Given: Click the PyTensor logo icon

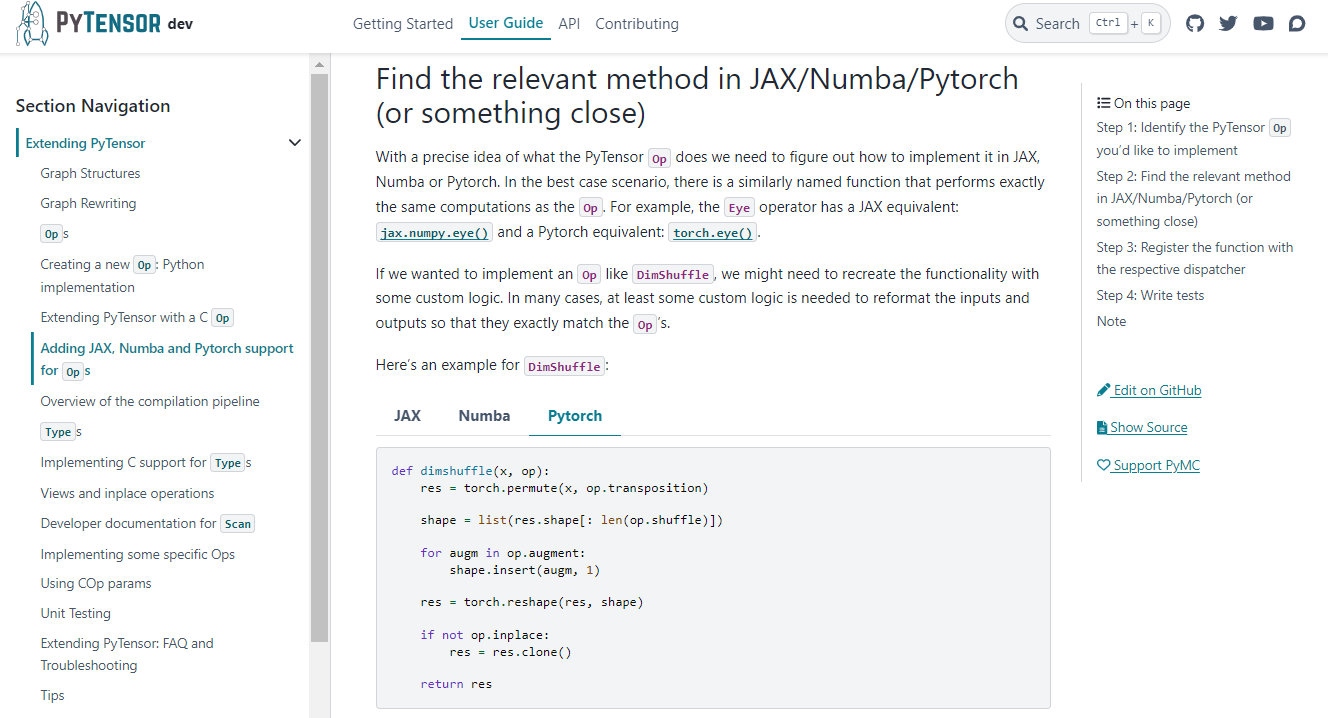Looking at the screenshot, I should click(x=30, y=22).
